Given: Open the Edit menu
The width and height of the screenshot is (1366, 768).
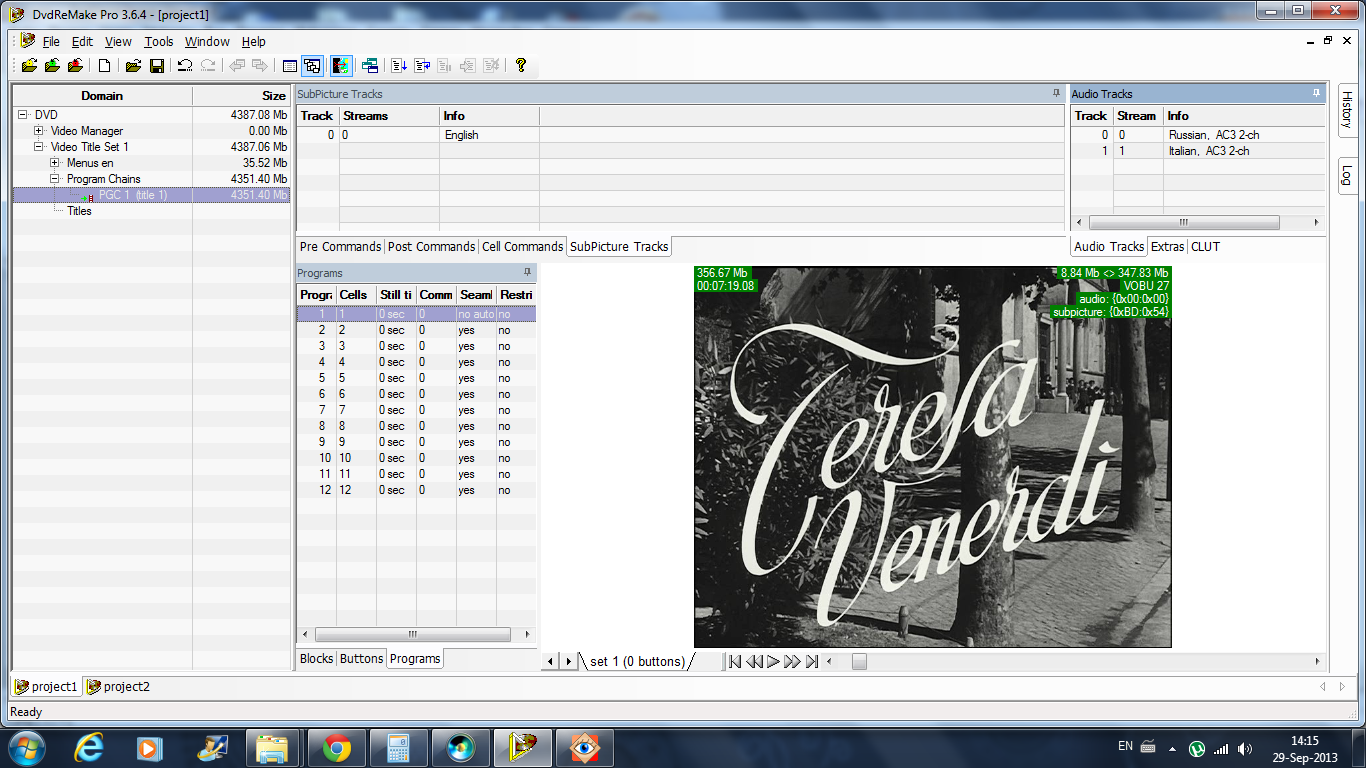Looking at the screenshot, I should 82,42.
